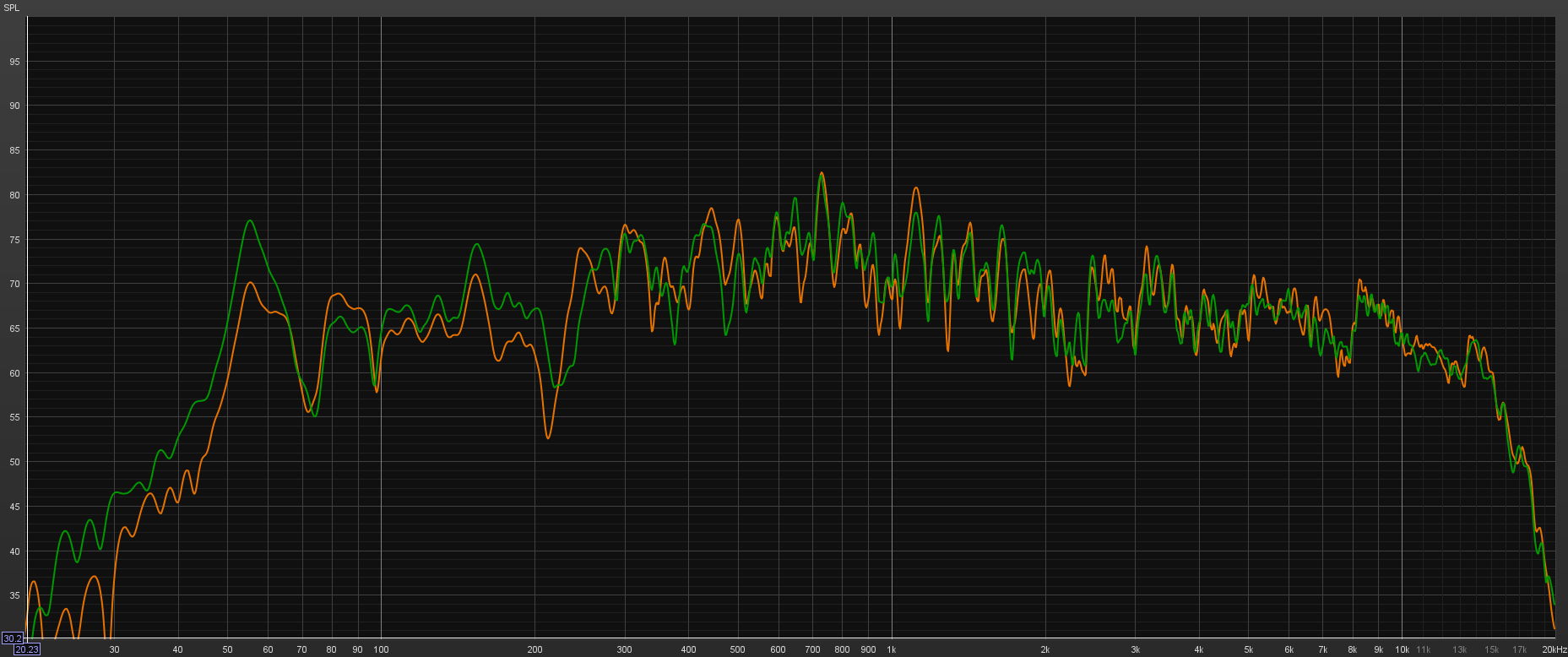The width and height of the screenshot is (1568, 657).
Task: Click the 3k label on the frequency axis
Action: [1136, 649]
